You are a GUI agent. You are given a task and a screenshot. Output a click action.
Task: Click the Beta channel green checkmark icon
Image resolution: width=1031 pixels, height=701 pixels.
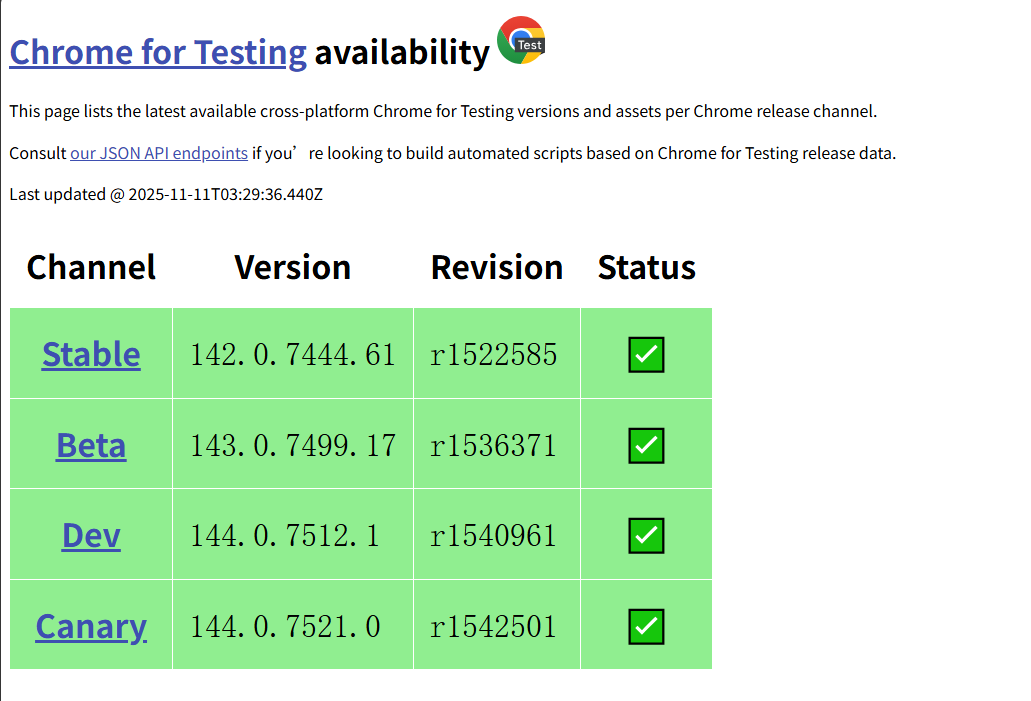[x=646, y=445]
